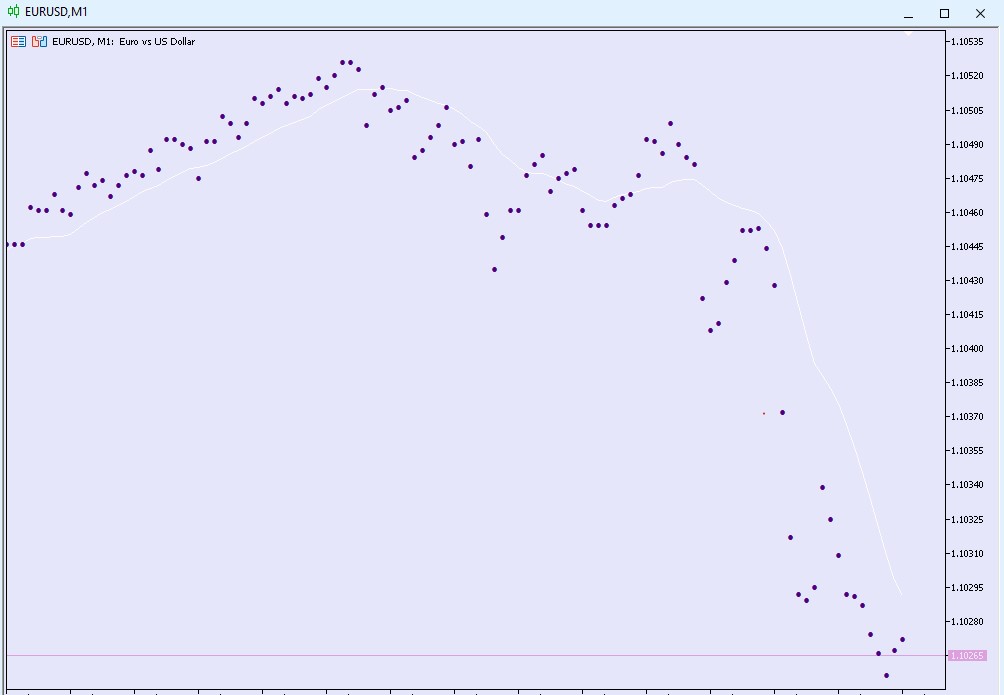Click the 1.10295 price axis label
This screenshot has width=1004, height=695.
pos(967,587)
